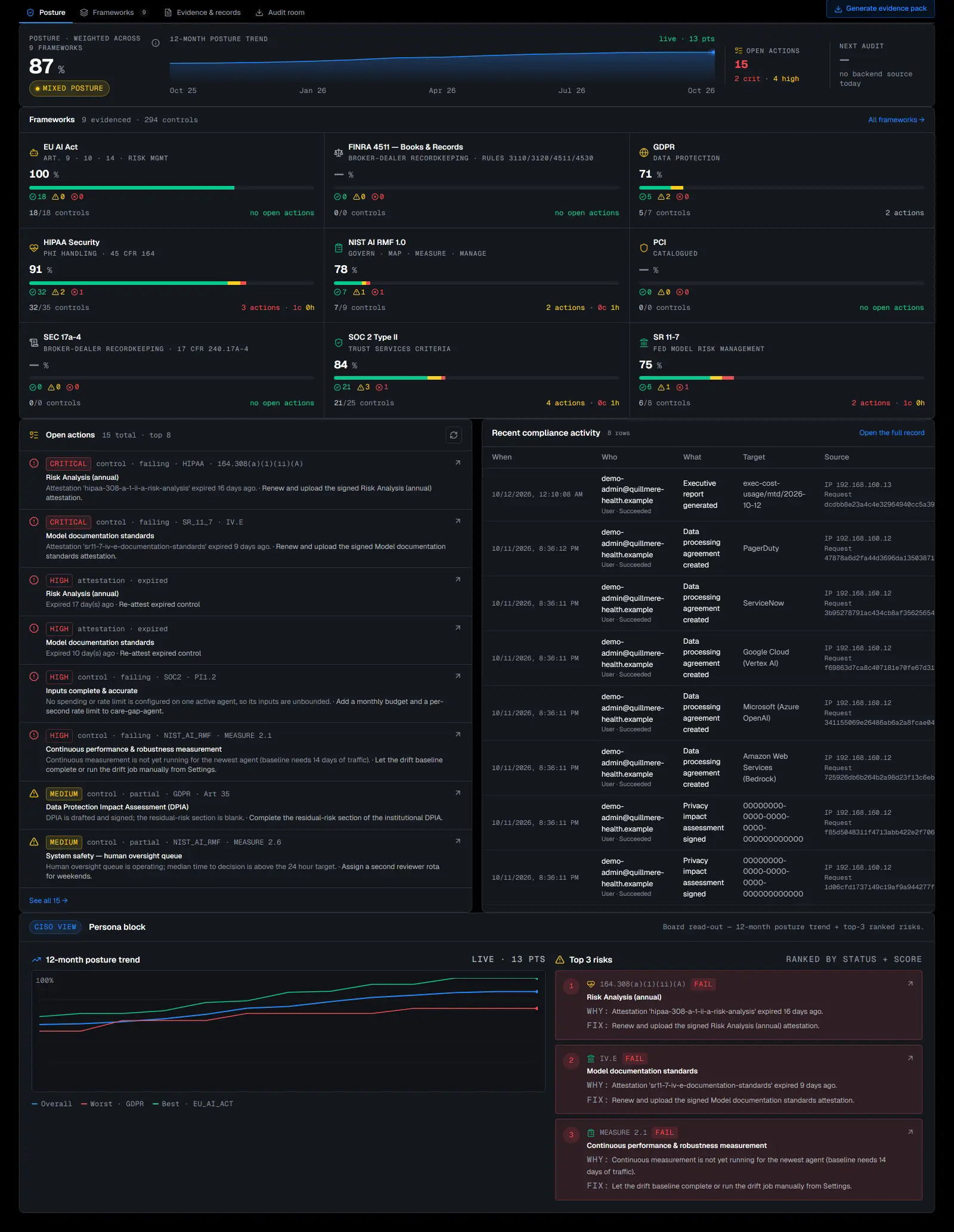Click the '2 crit' open actions count
The image size is (954, 1232).
pos(748,79)
